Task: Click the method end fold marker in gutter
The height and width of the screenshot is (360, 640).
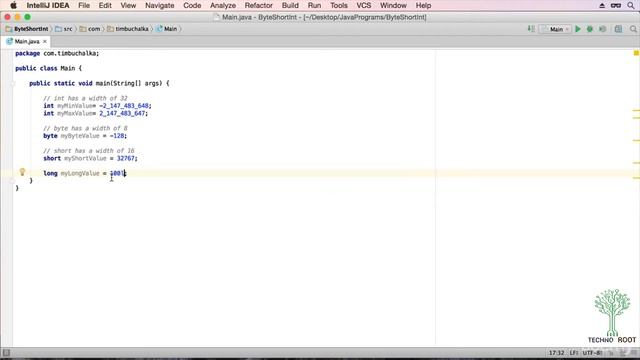Action: (13, 180)
